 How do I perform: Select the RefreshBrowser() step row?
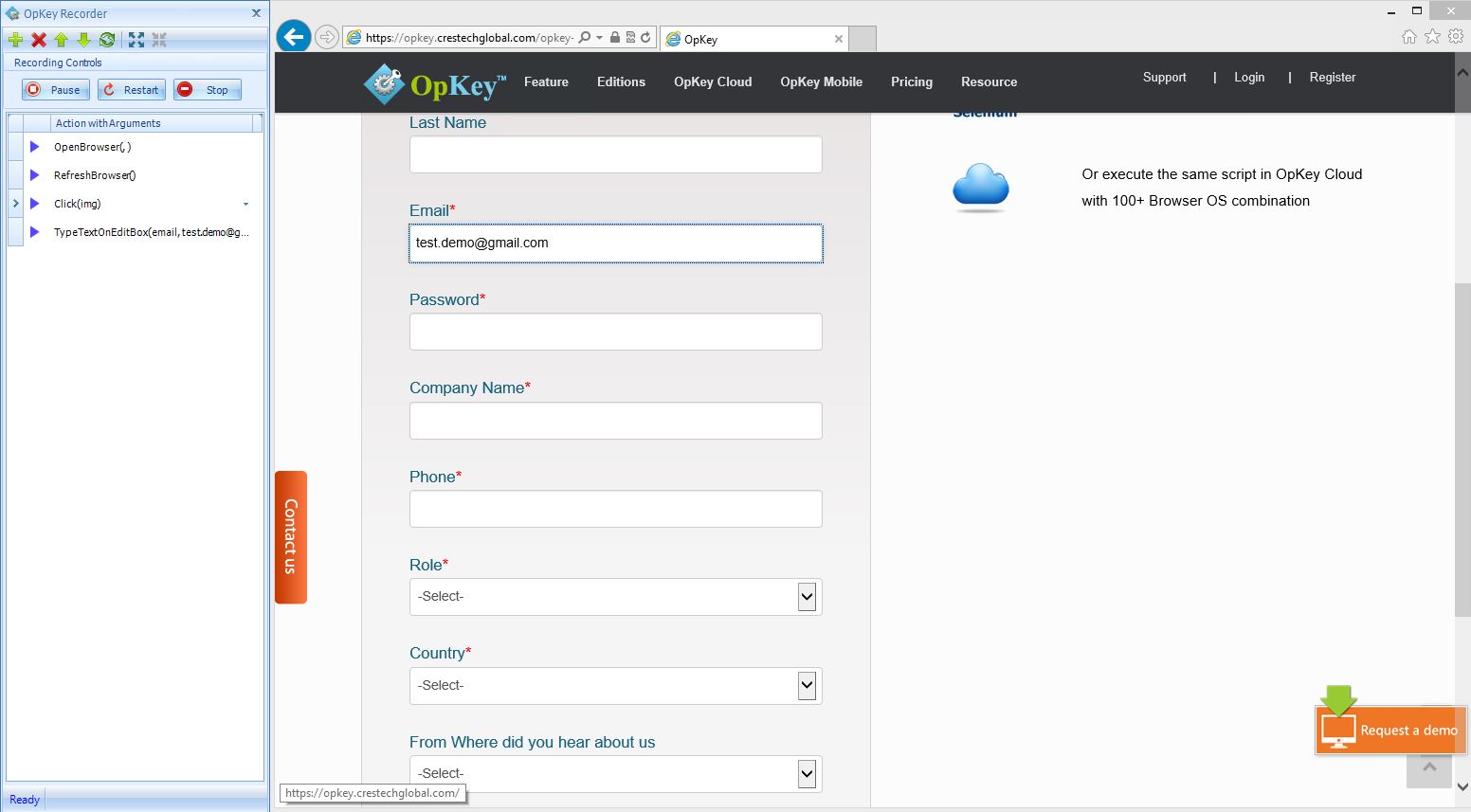[x=135, y=175]
